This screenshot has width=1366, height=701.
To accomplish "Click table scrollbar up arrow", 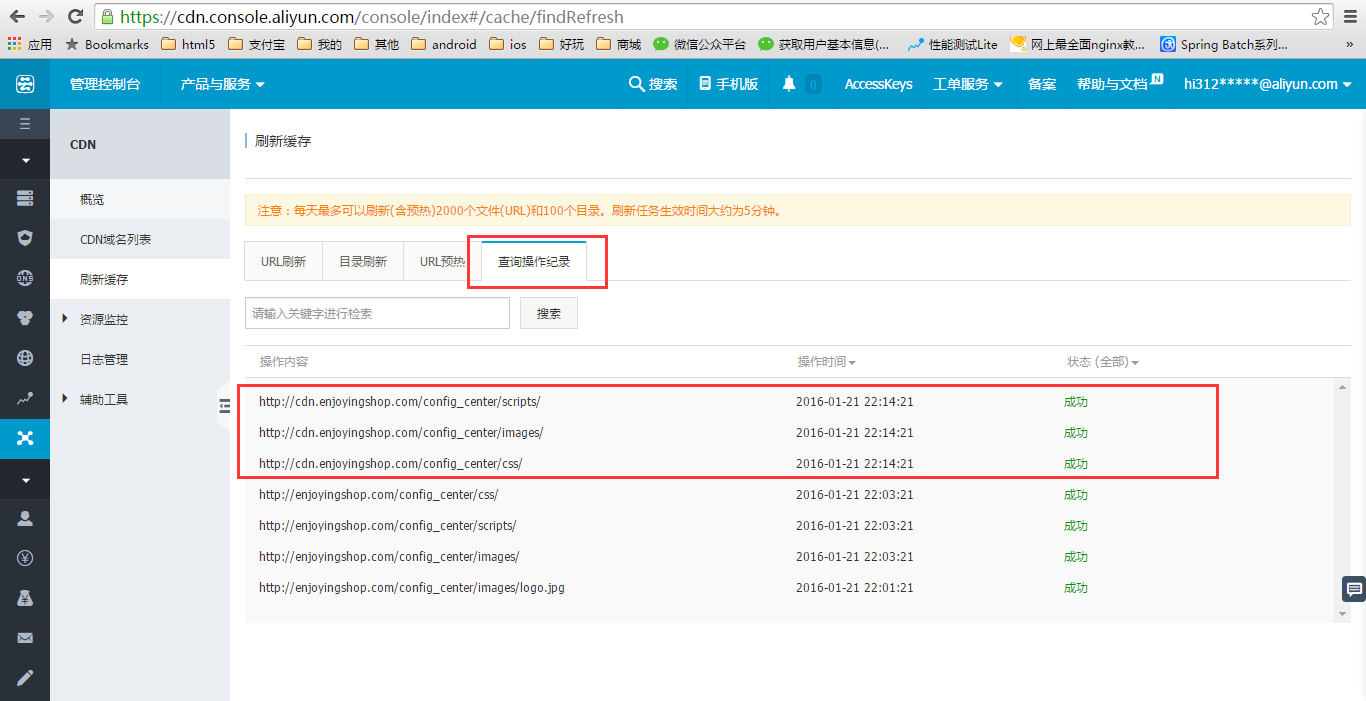I will [1342, 387].
